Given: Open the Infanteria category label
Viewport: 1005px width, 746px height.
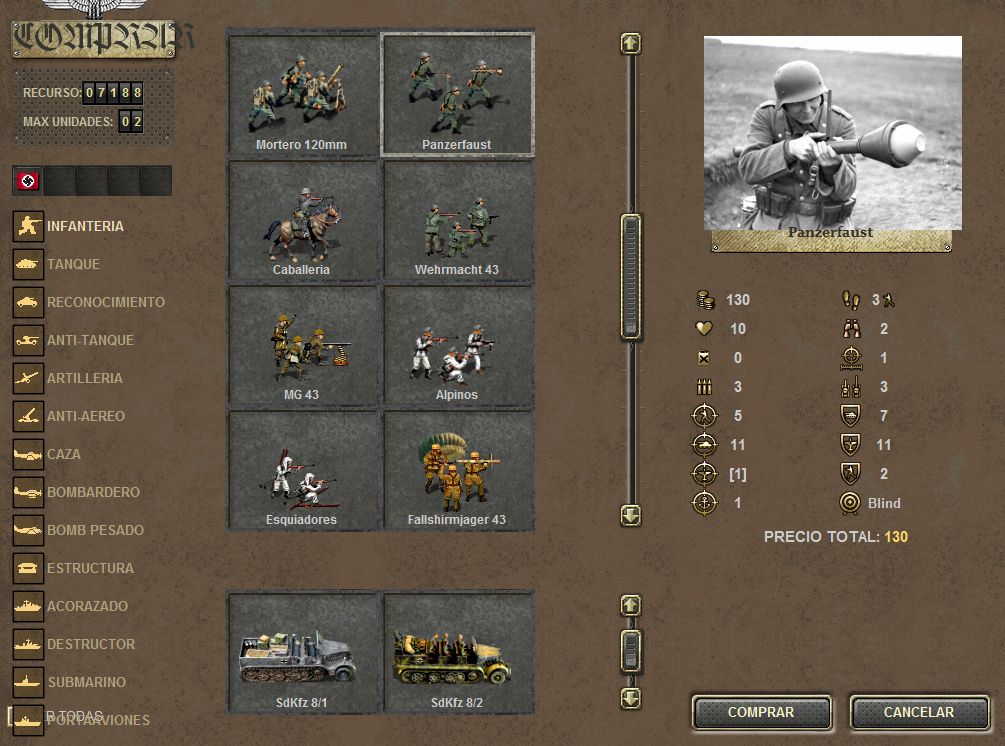Looking at the screenshot, I should 85,226.
